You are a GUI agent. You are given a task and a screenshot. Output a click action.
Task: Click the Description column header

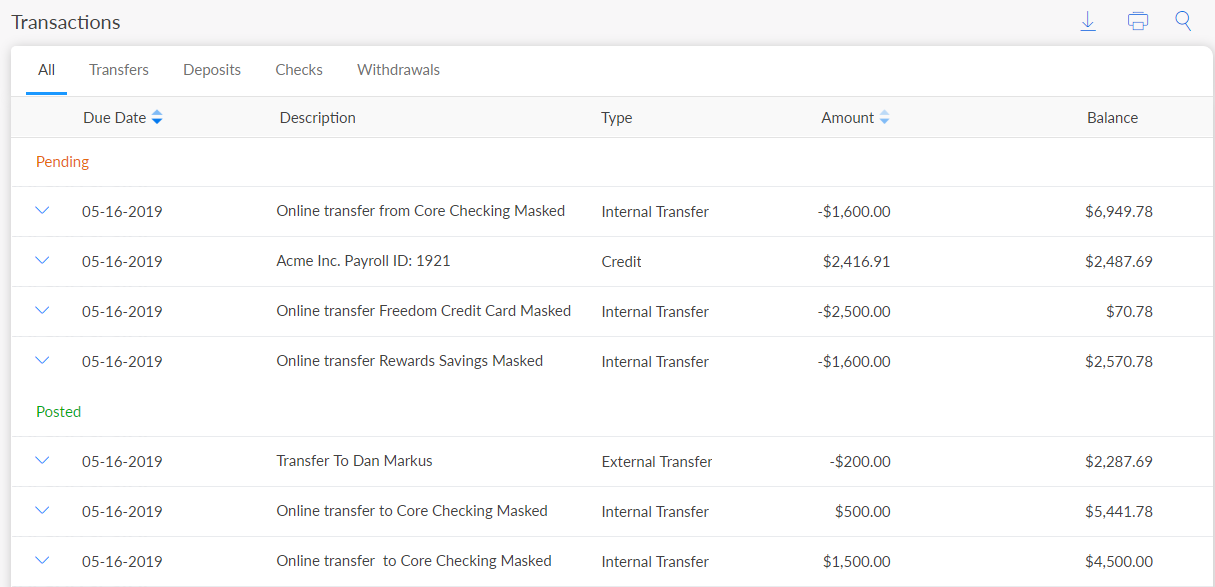coord(317,118)
